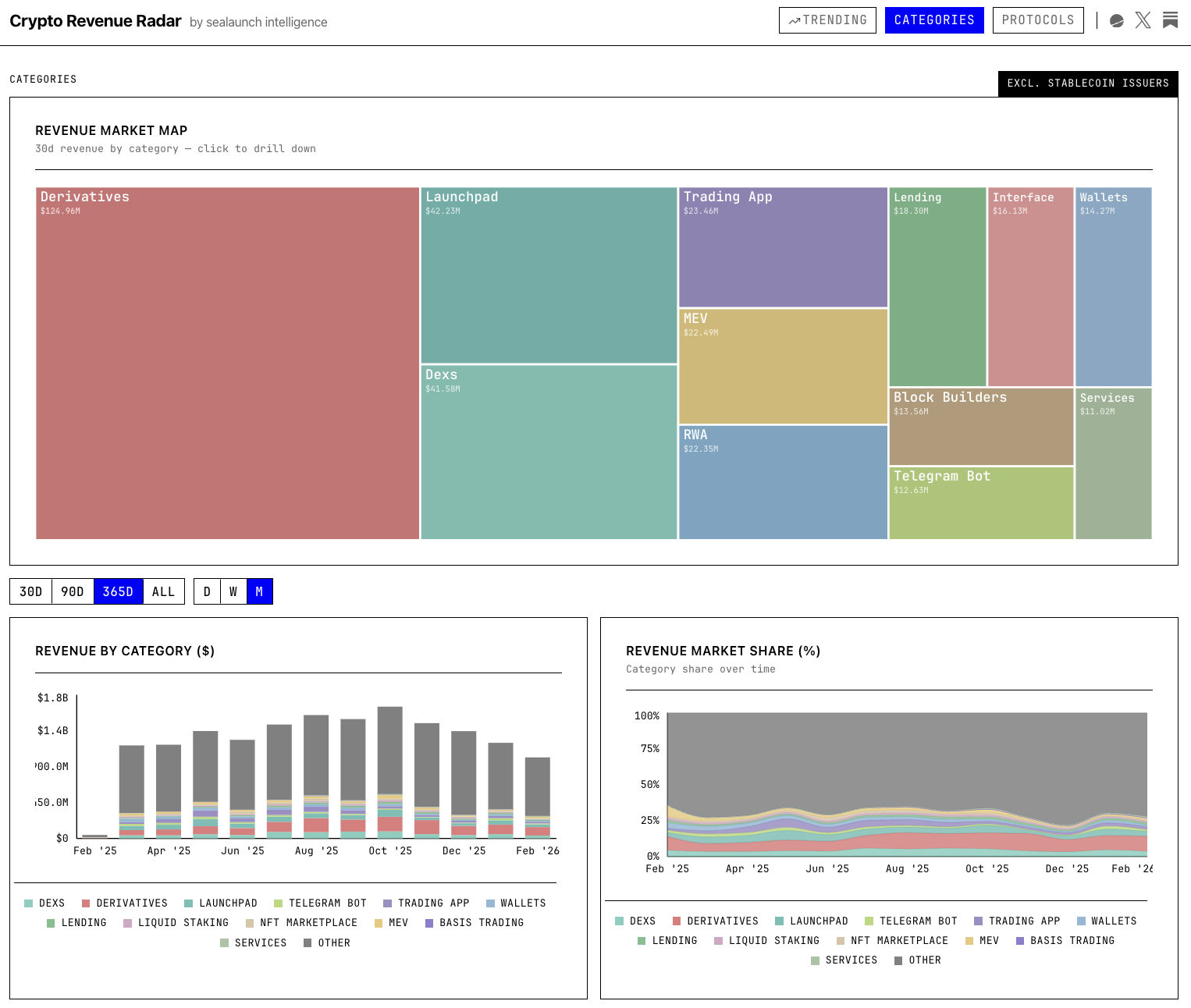1191x1008 pixels.
Task: Switch granularity to D (daily)
Action: click(x=207, y=591)
